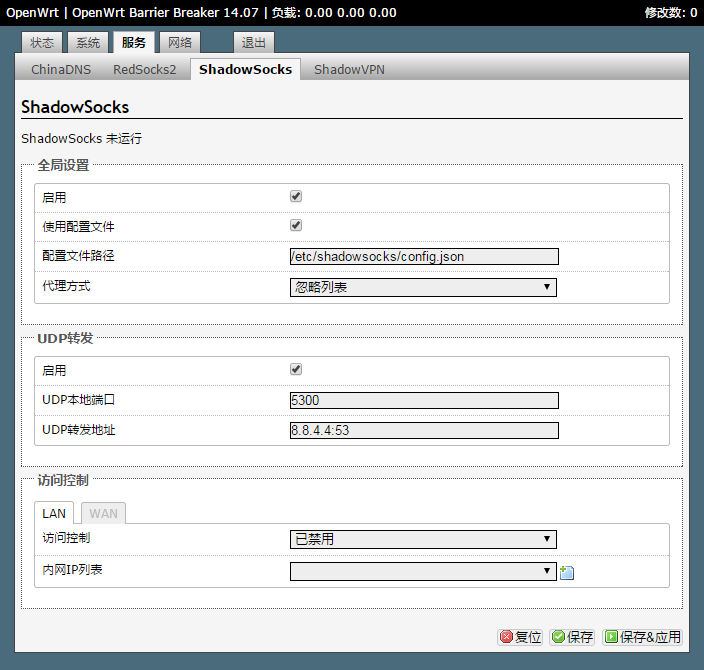Toggle the 使用配置文件 checkbox
This screenshot has width=704, height=670.
tap(296, 225)
